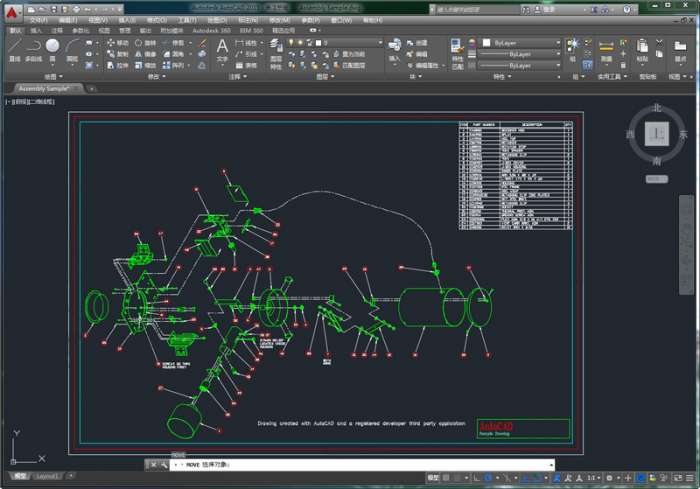Screen dimensions: 700x489
Task: Toggle clean screen icon in status bar
Action: 678,478
